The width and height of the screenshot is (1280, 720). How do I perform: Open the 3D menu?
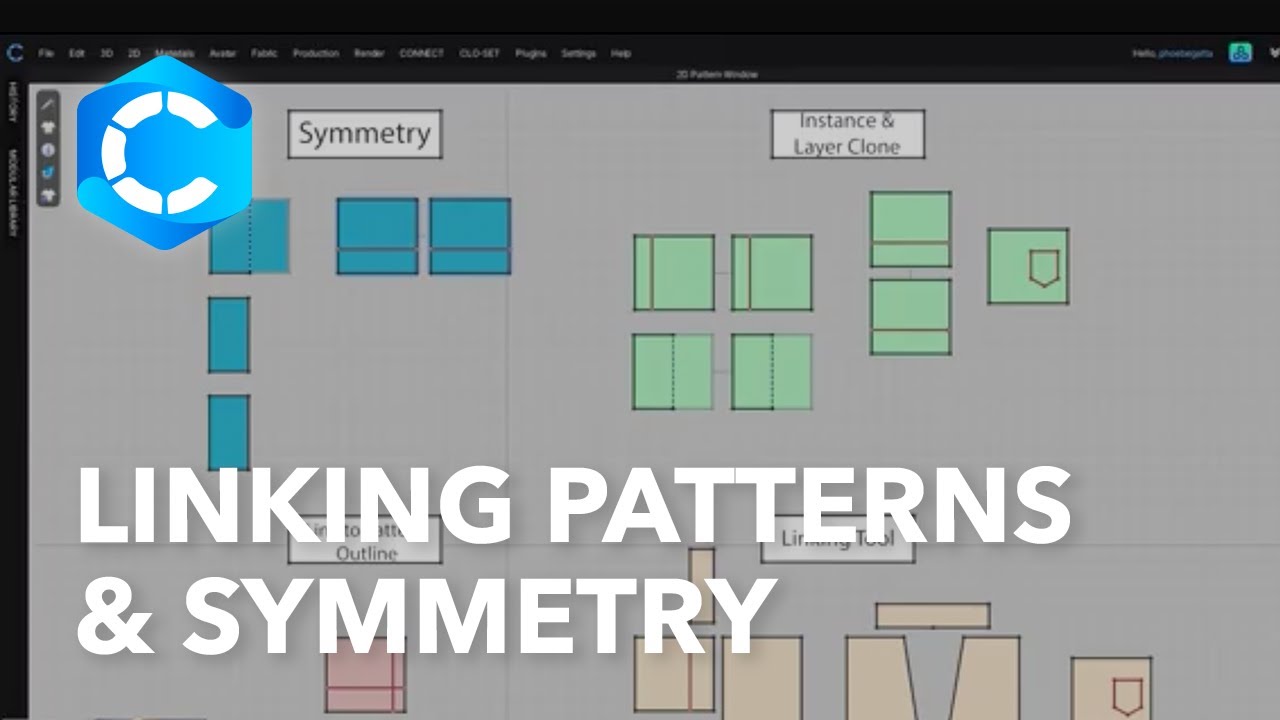coord(106,53)
